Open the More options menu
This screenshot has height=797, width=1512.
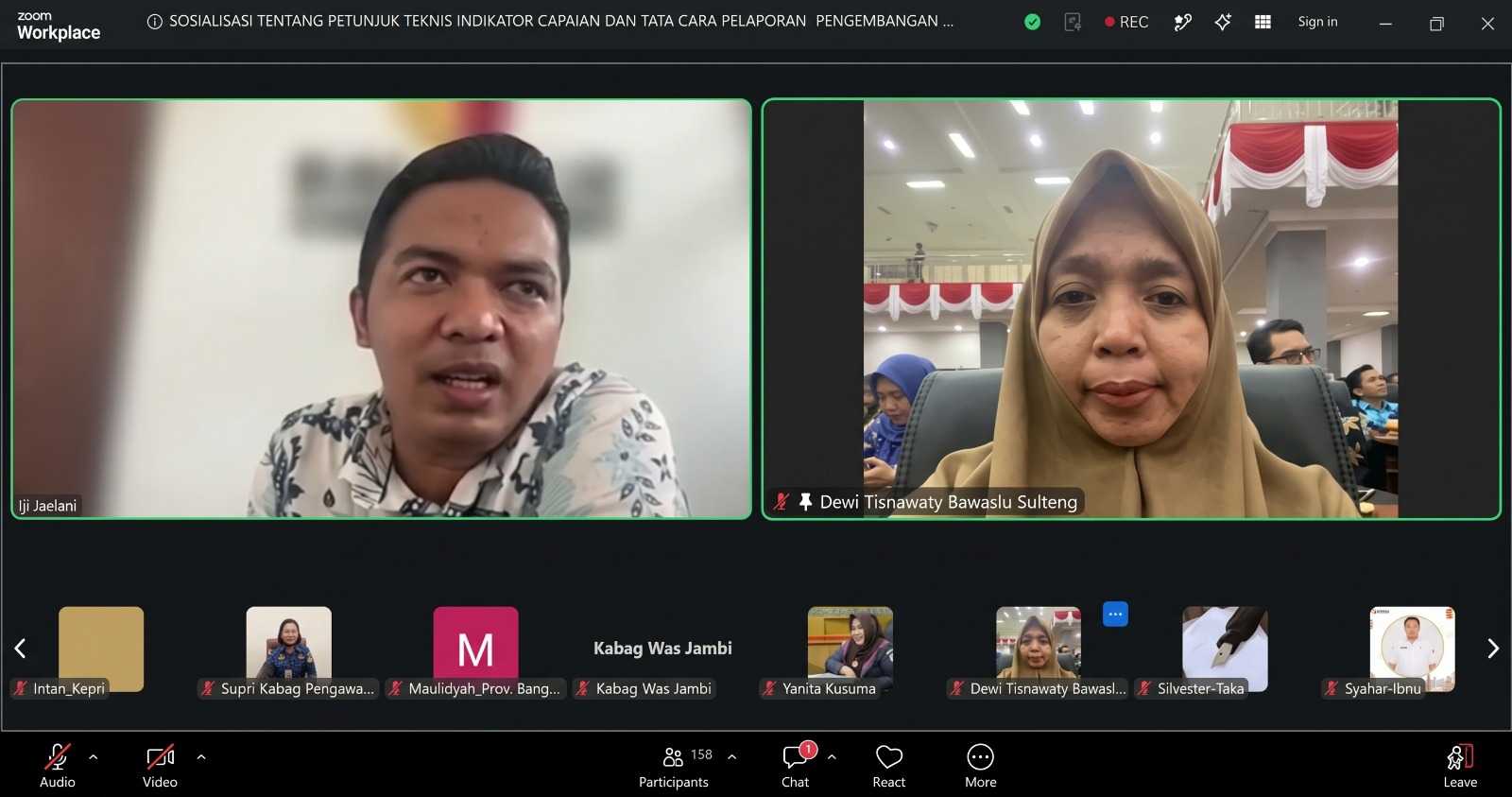tap(981, 767)
